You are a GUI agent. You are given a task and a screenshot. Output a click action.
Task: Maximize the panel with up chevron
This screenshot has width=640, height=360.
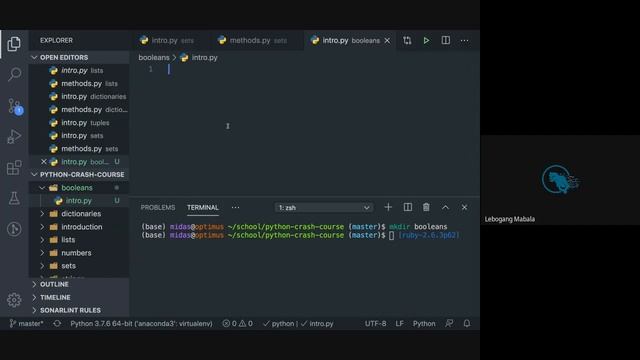(x=445, y=207)
